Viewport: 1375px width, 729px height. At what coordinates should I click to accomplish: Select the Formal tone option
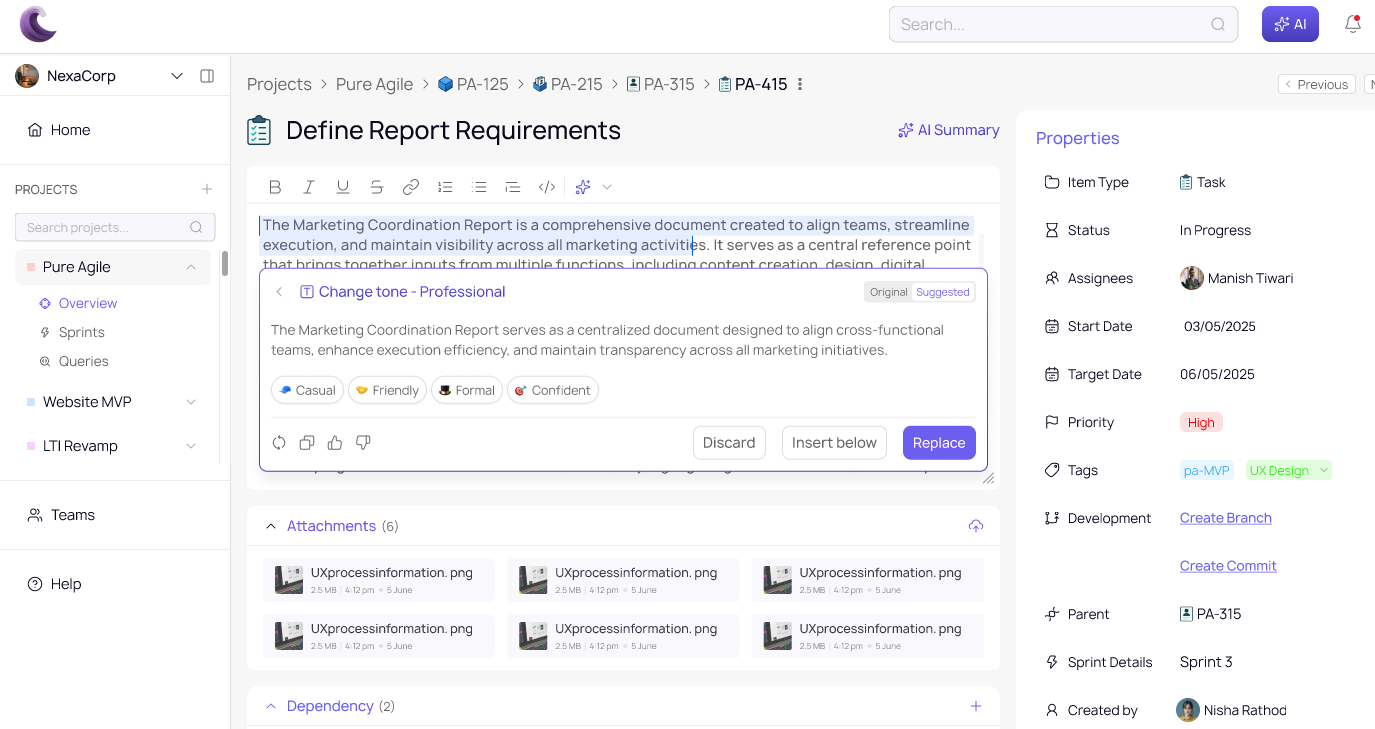(x=466, y=390)
